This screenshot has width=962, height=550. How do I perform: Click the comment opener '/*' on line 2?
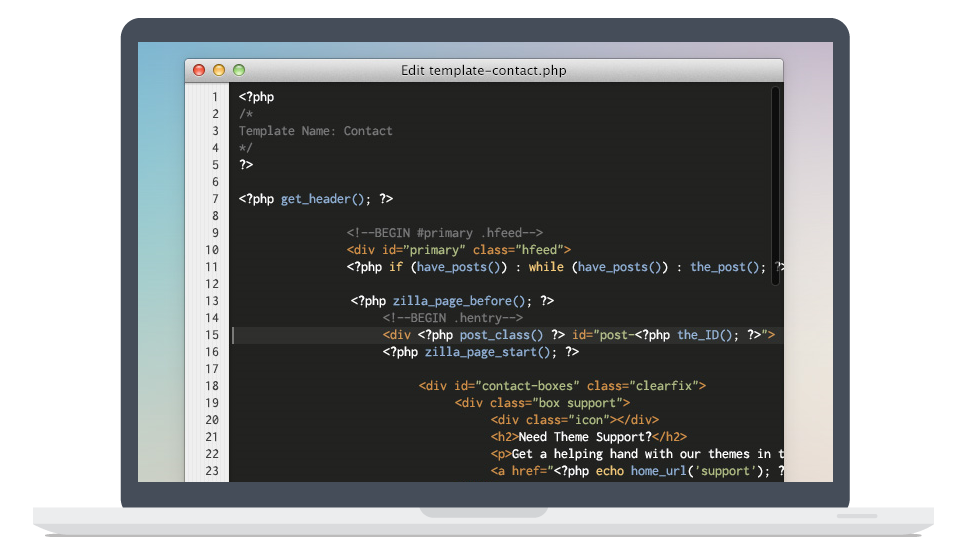(246, 114)
